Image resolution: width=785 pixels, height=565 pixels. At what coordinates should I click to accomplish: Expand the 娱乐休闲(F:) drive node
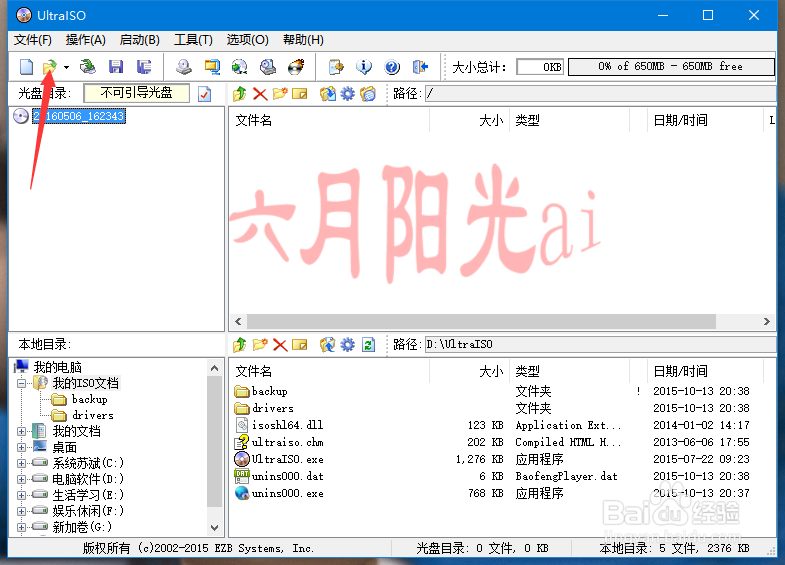tap(22, 511)
